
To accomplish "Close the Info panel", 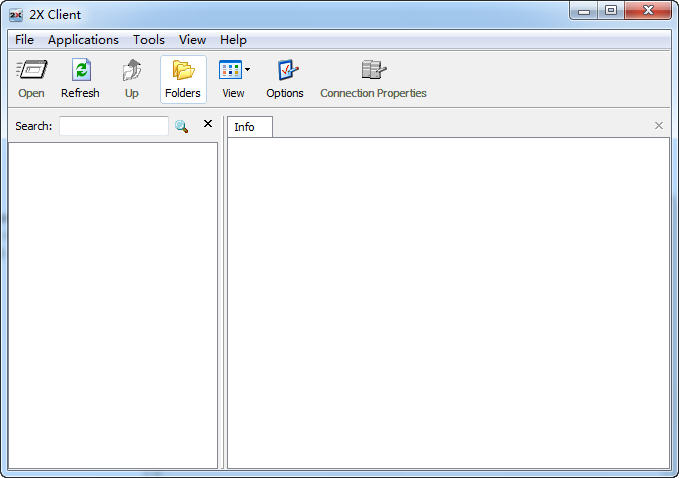I will (658, 125).
